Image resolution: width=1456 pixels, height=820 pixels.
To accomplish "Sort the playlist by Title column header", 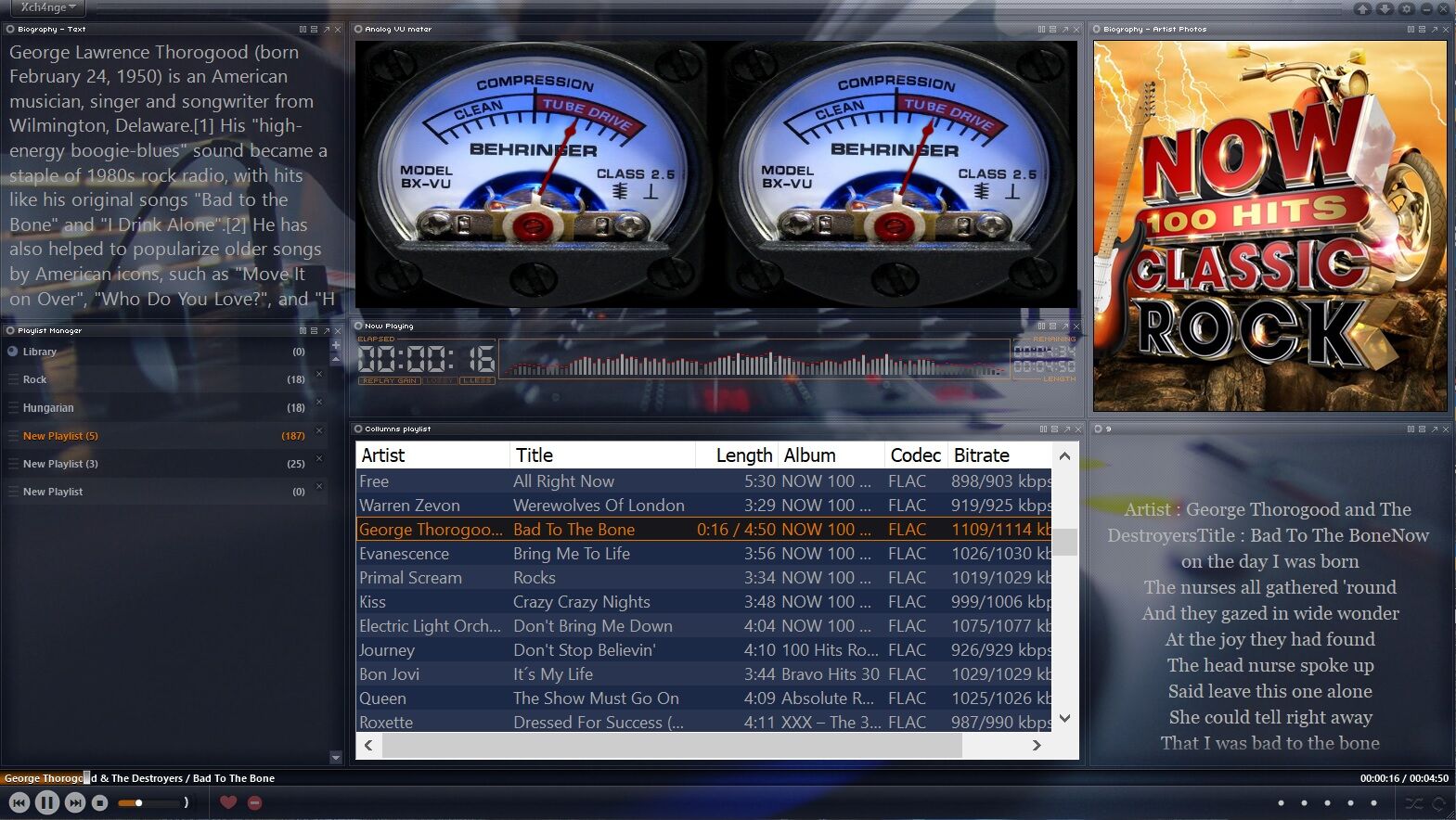I will 602,455.
